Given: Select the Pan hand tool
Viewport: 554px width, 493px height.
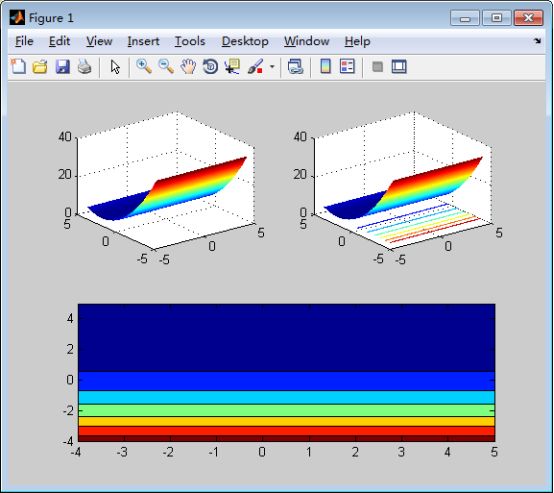Looking at the screenshot, I should (x=188, y=66).
